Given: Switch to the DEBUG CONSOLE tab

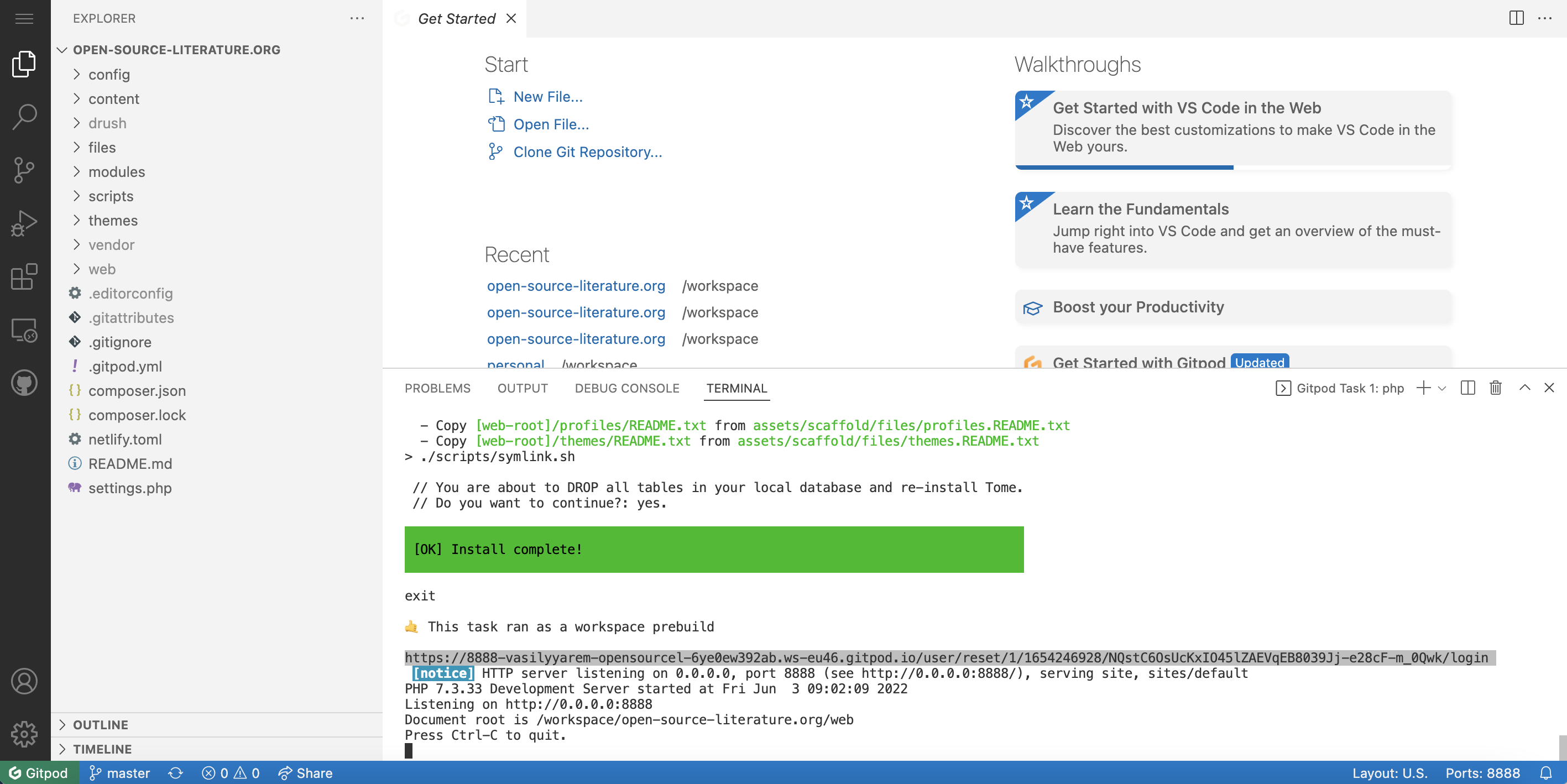Looking at the screenshot, I should (626, 388).
